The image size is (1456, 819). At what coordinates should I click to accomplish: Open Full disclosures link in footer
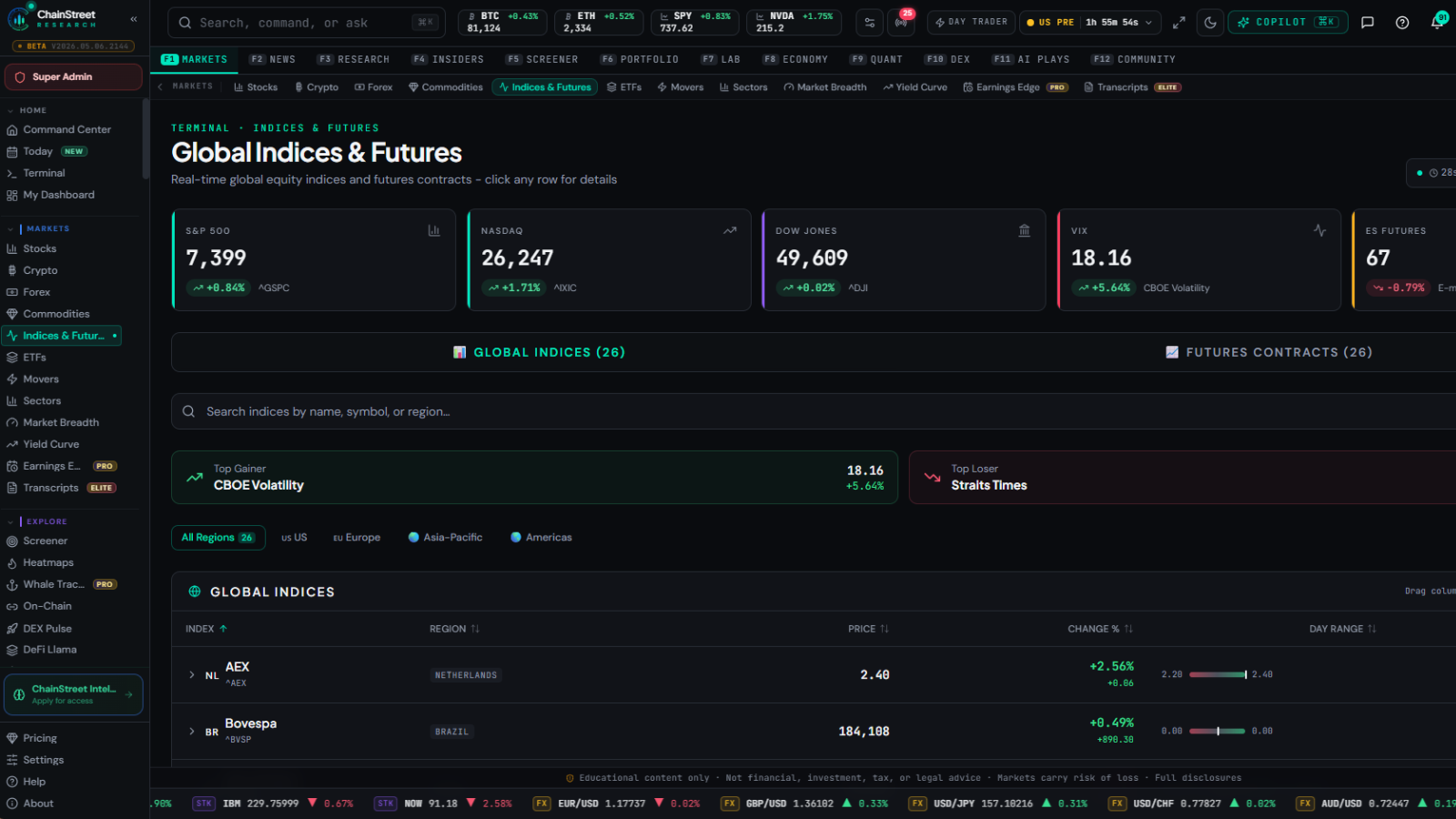pyautogui.click(x=1198, y=779)
